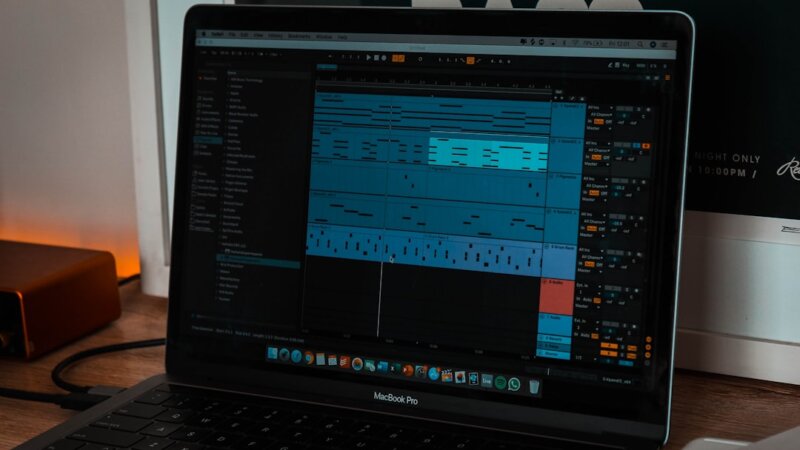The height and width of the screenshot is (450, 800).
Task: Toggle the MIDI map mode switch
Action: 641,66
